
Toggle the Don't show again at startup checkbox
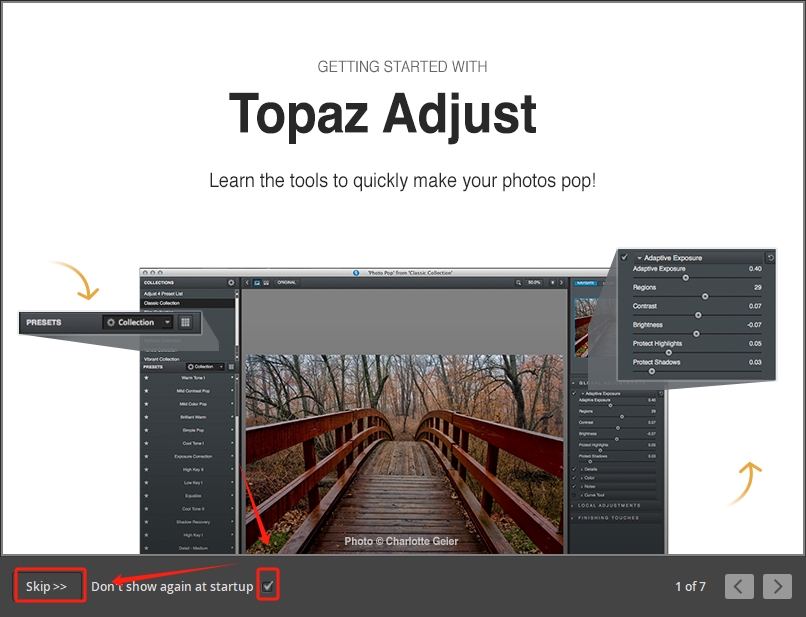[267, 586]
